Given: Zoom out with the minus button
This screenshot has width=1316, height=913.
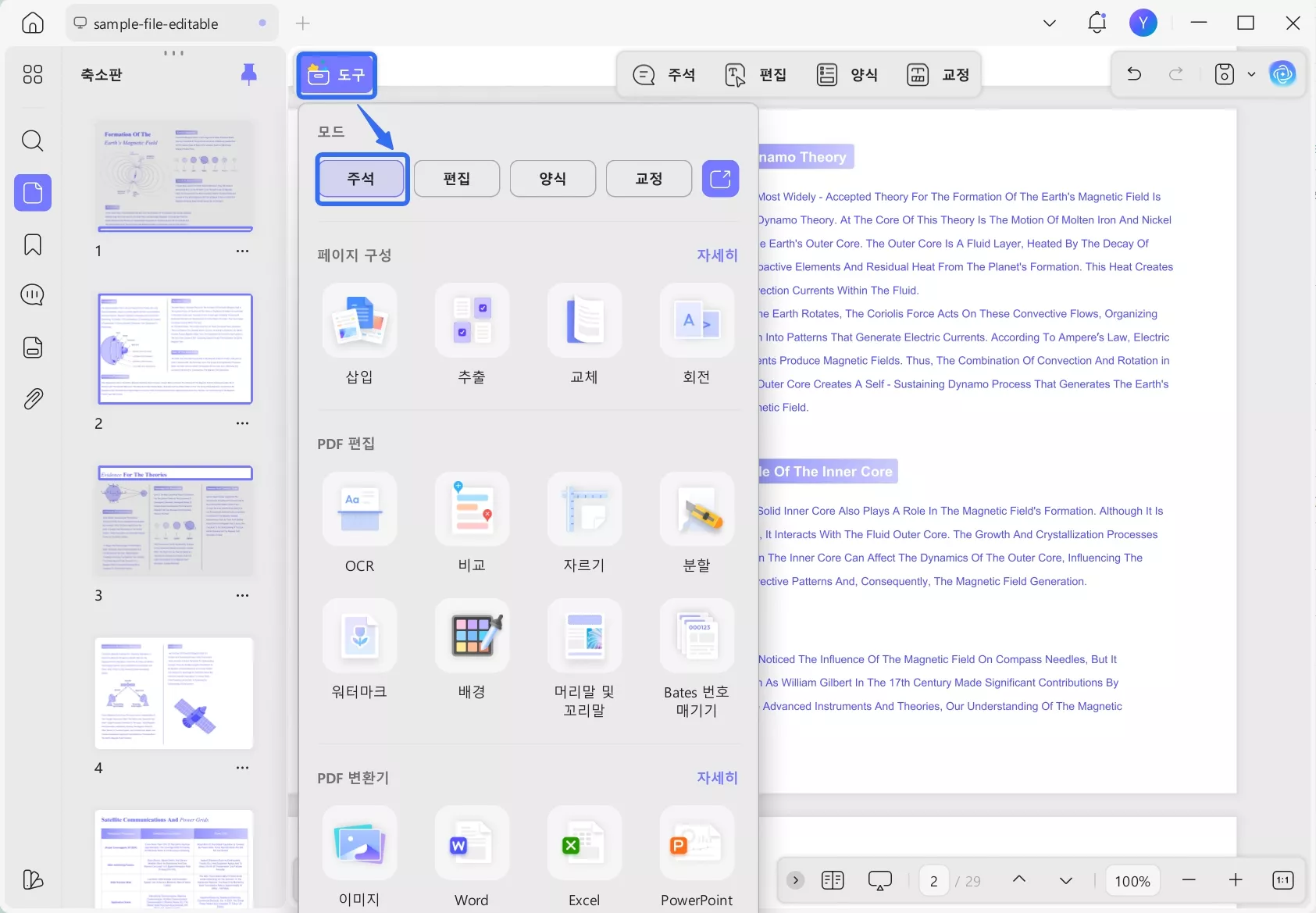Looking at the screenshot, I should pyautogui.click(x=1189, y=880).
